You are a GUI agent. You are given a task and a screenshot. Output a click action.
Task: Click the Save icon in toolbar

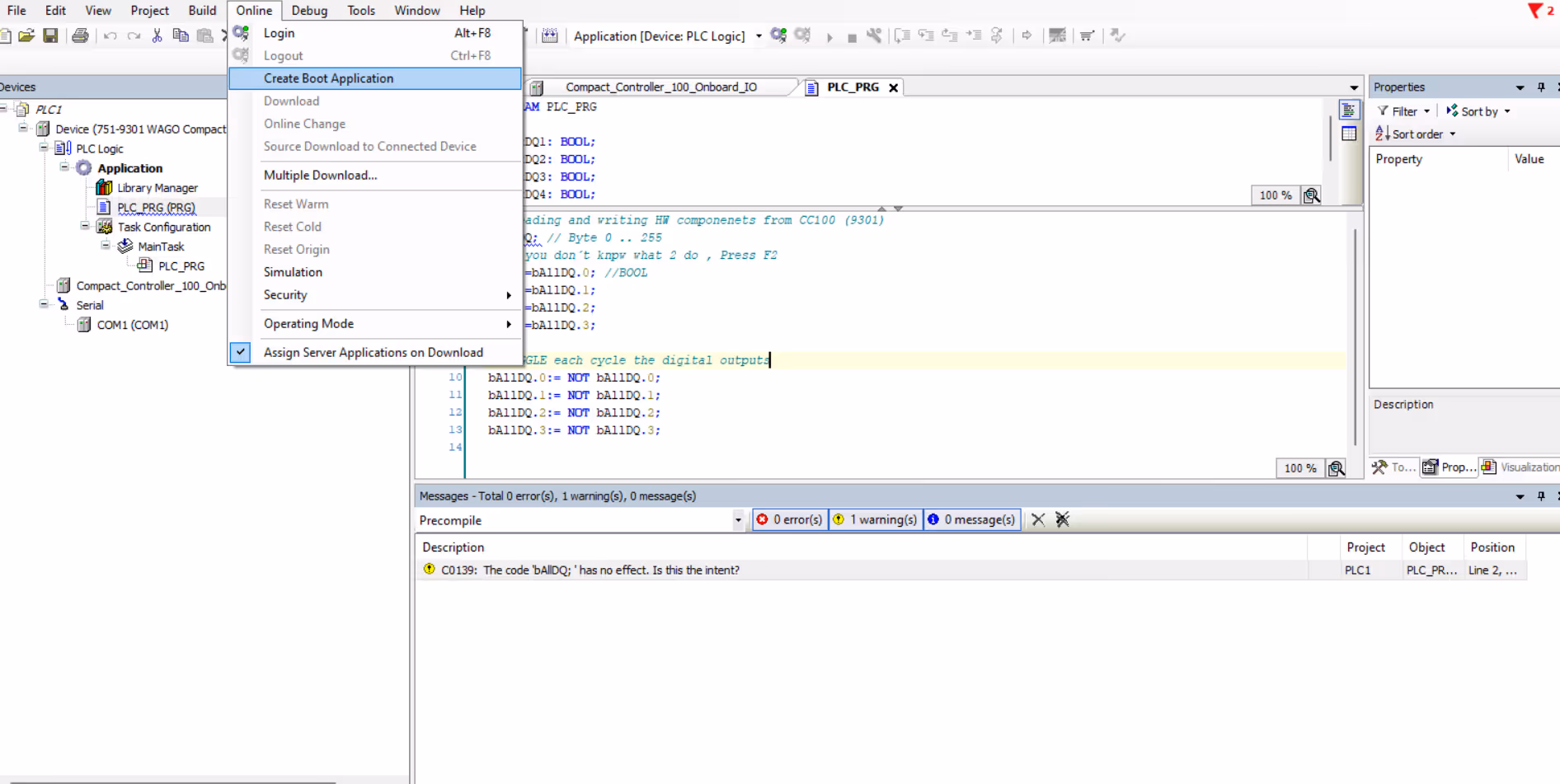[x=51, y=35]
